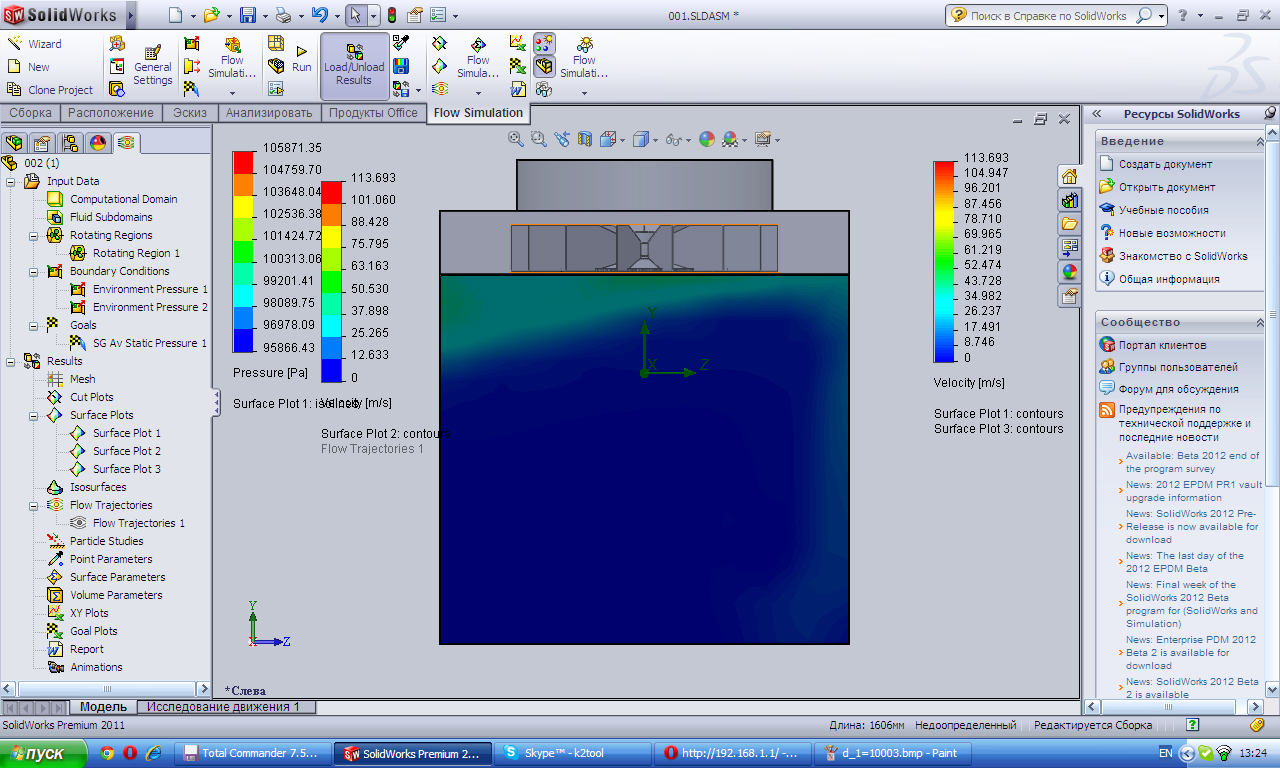Open the Создать документ link

1165,164
